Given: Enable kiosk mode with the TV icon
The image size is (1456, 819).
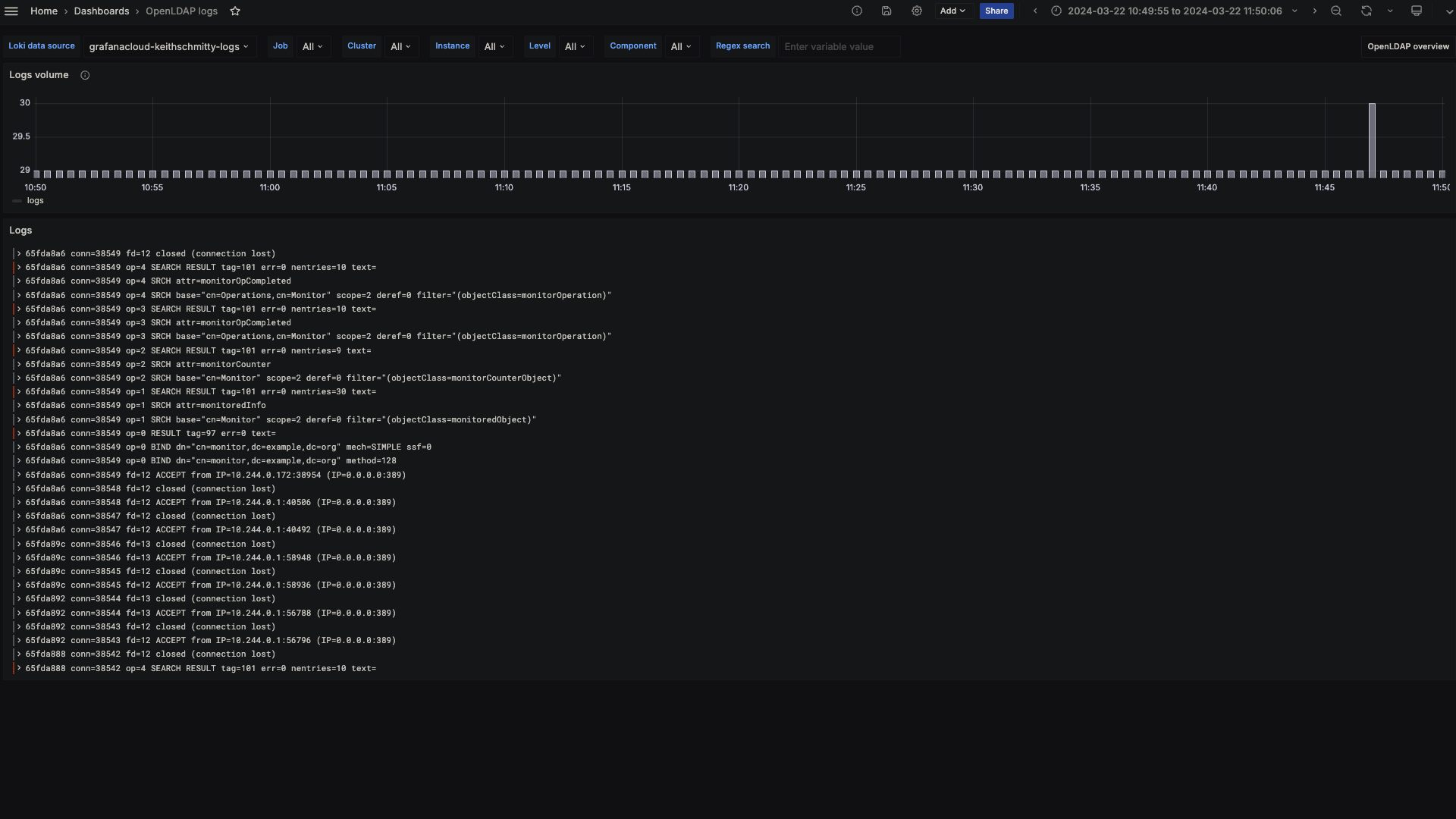Looking at the screenshot, I should click(1415, 11).
